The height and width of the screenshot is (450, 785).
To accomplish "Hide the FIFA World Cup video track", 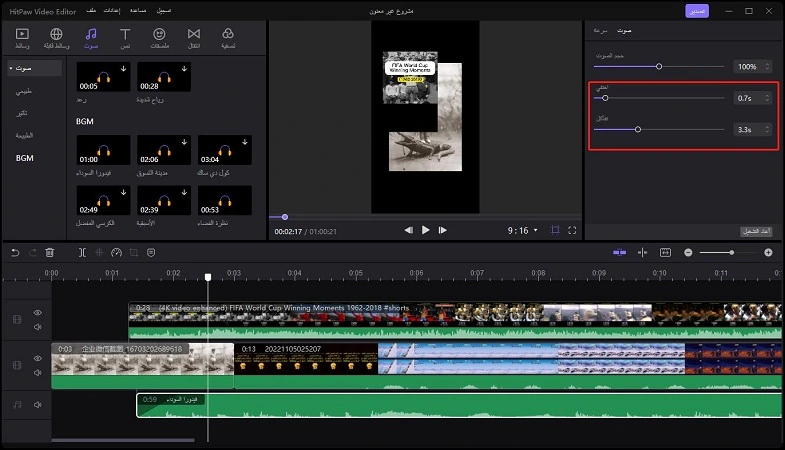I will [38, 312].
